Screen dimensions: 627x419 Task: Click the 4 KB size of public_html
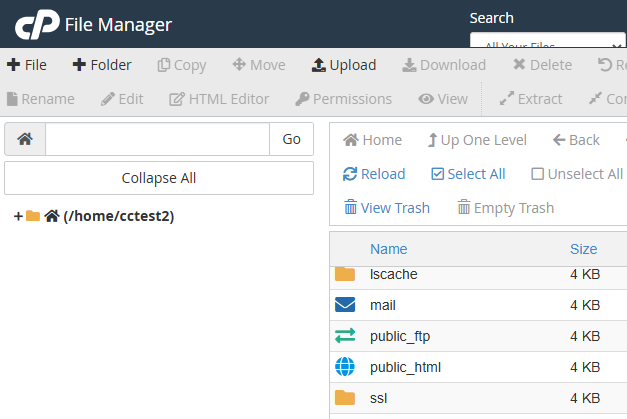click(585, 367)
